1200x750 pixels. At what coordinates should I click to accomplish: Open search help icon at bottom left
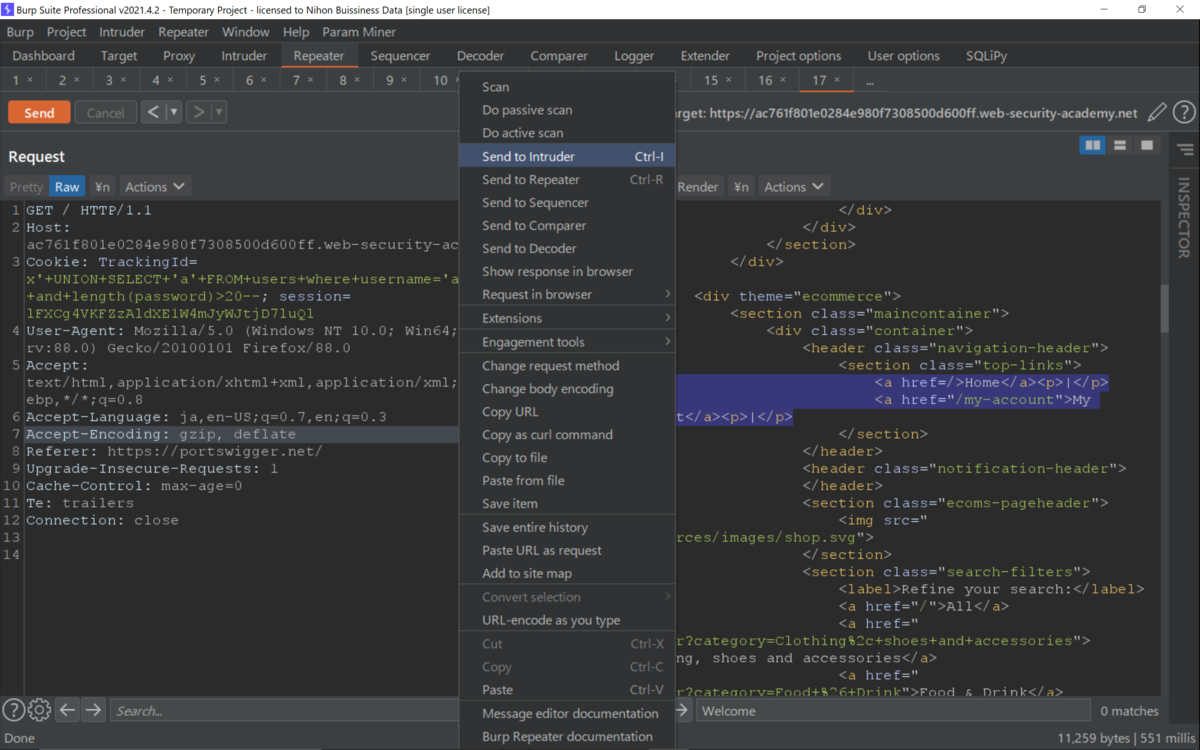coord(13,710)
